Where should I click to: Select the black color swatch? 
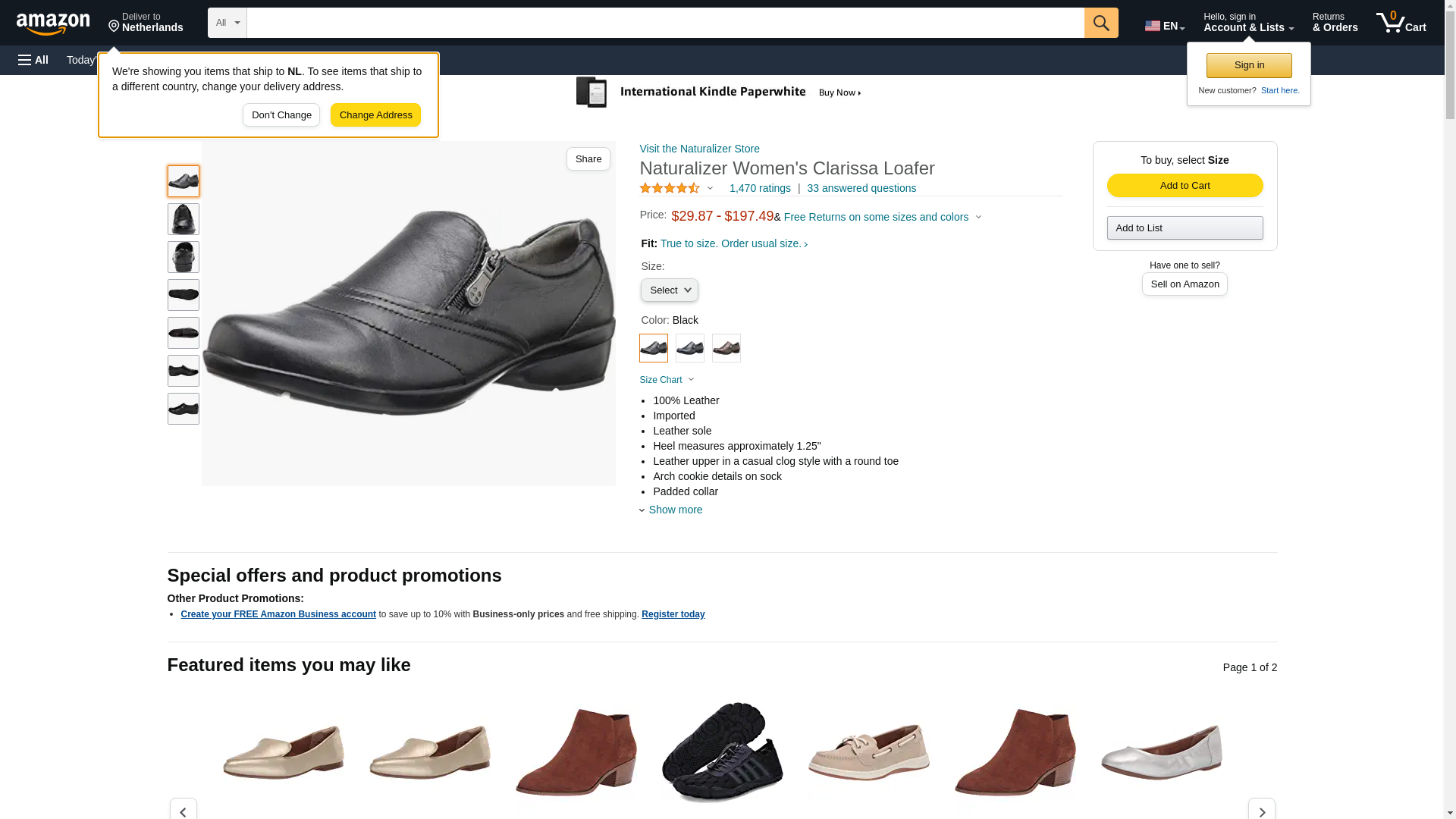(x=653, y=348)
